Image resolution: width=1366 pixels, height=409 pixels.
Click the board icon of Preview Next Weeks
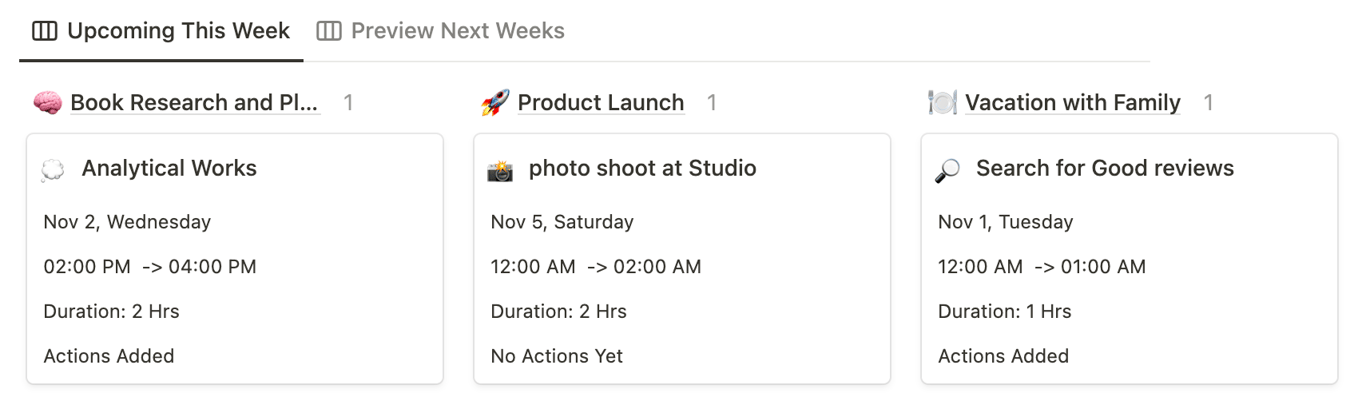[x=329, y=31]
